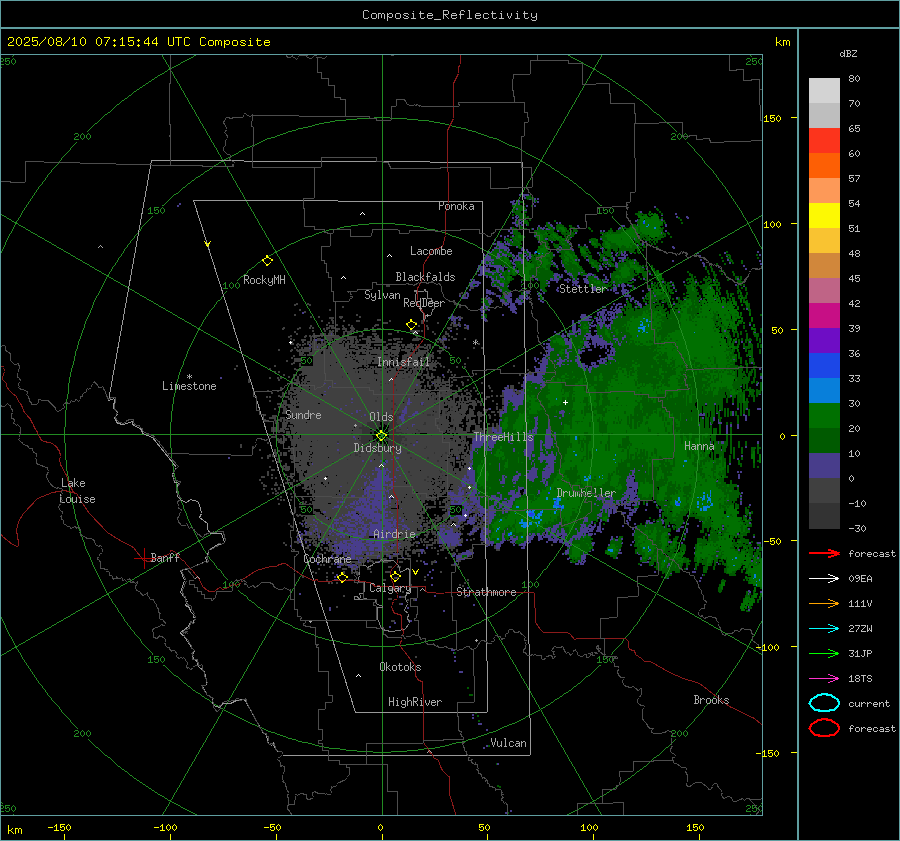Click the yellow diamond marker near RockyMH

(267, 261)
